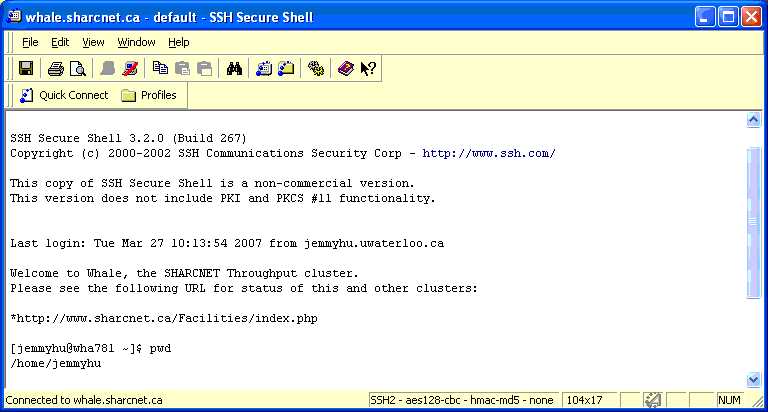Click the Copy icon in toolbar

coord(161,69)
